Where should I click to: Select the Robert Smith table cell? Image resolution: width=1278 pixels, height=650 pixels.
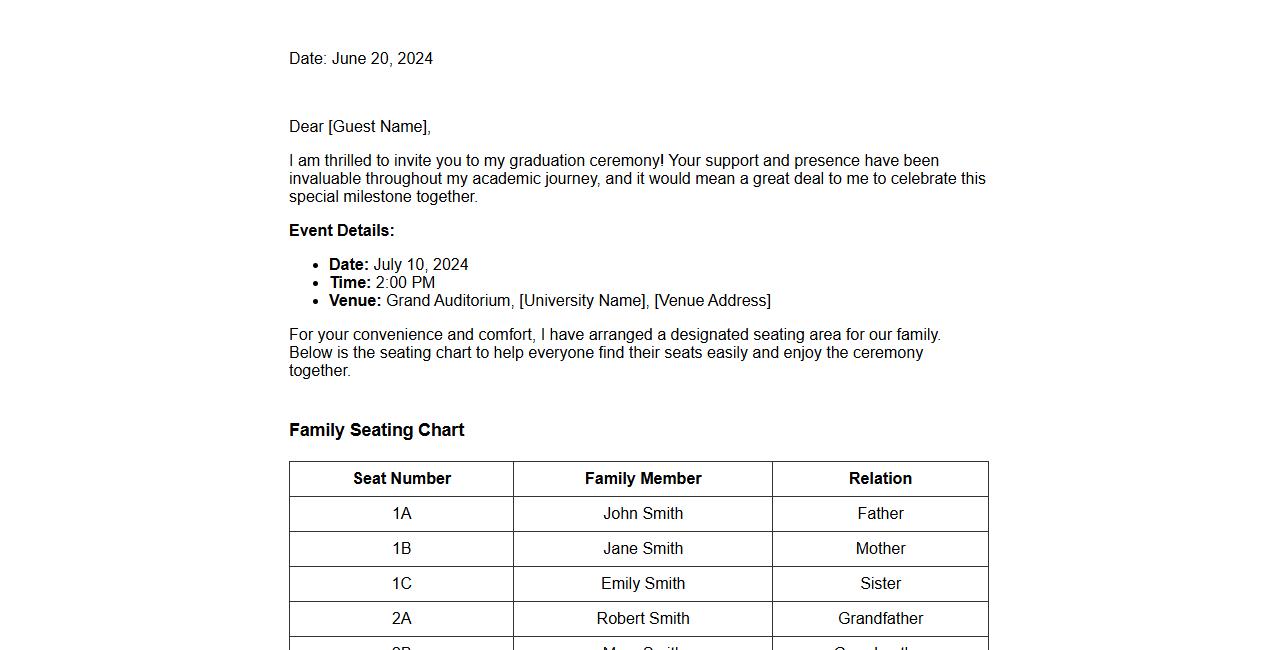[x=643, y=619]
